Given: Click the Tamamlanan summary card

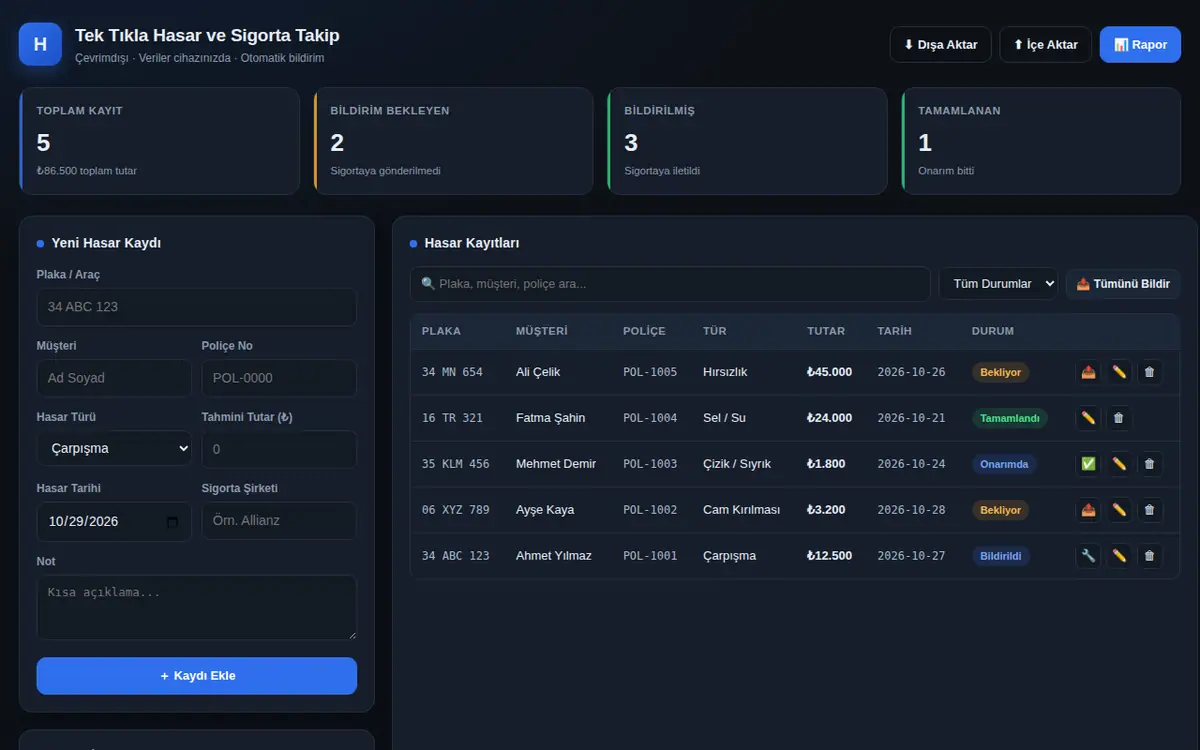Looking at the screenshot, I should [x=1041, y=141].
